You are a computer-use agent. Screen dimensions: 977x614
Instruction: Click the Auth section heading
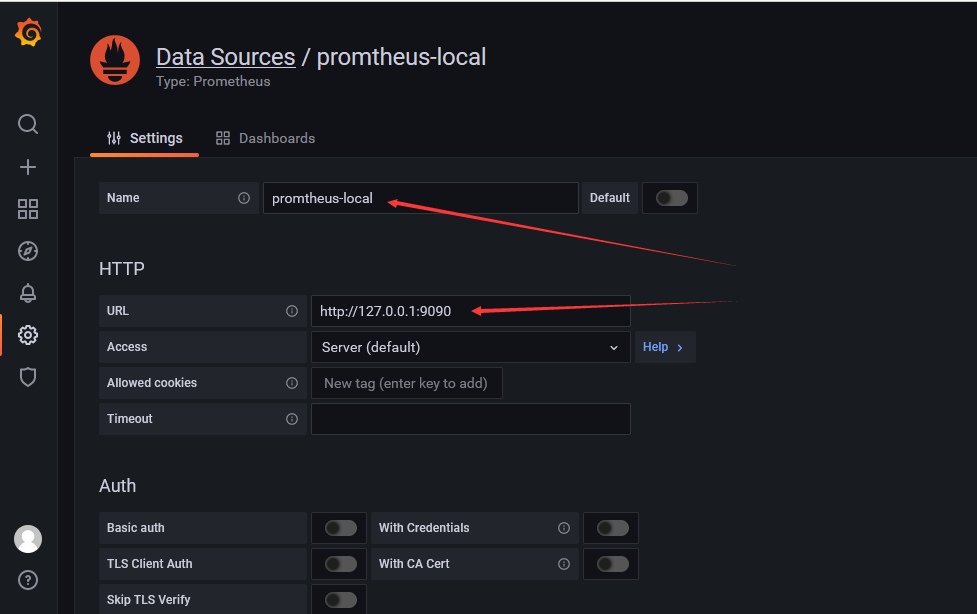[x=117, y=486]
